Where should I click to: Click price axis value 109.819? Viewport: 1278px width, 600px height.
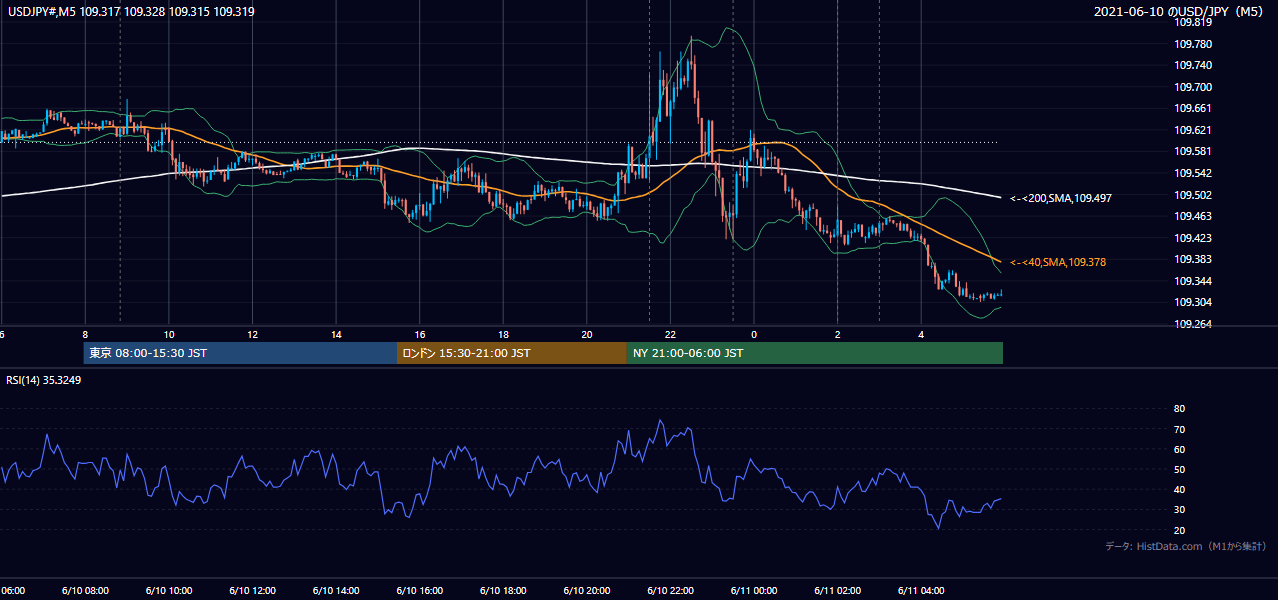tap(1193, 22)
